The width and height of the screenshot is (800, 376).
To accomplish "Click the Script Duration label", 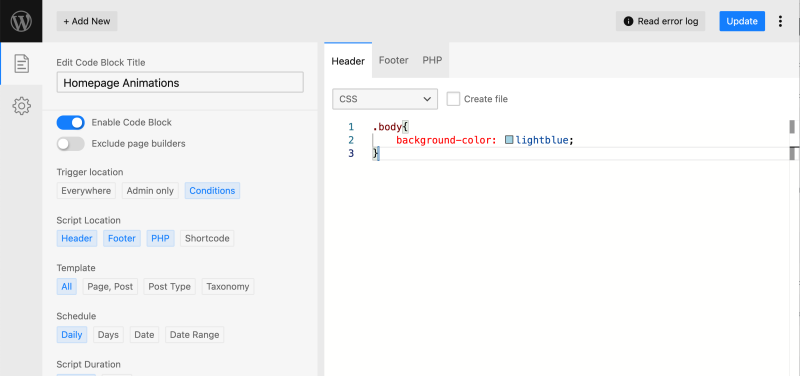I will click(88, 364).
